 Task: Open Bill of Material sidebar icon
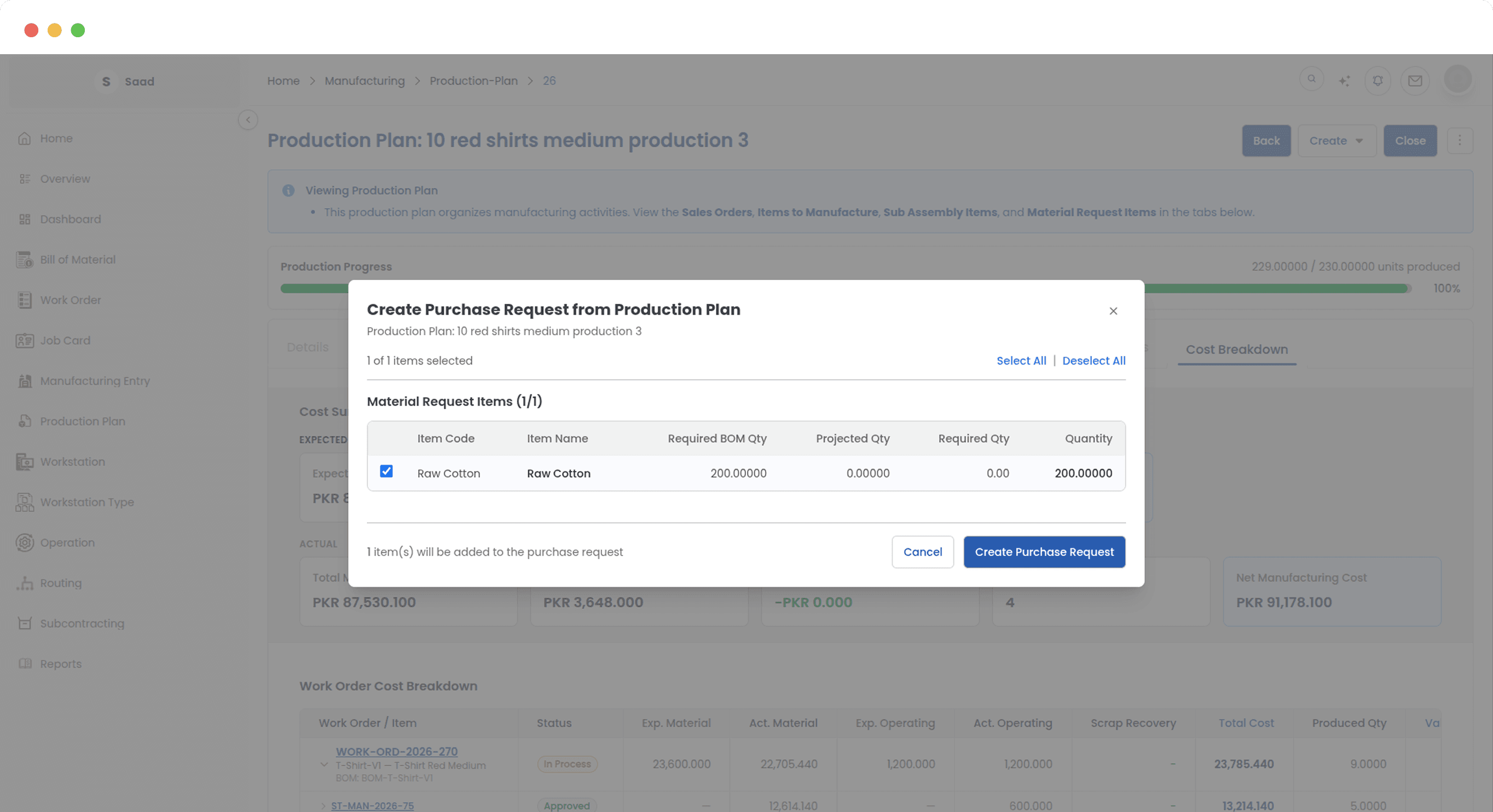point(24,260)
